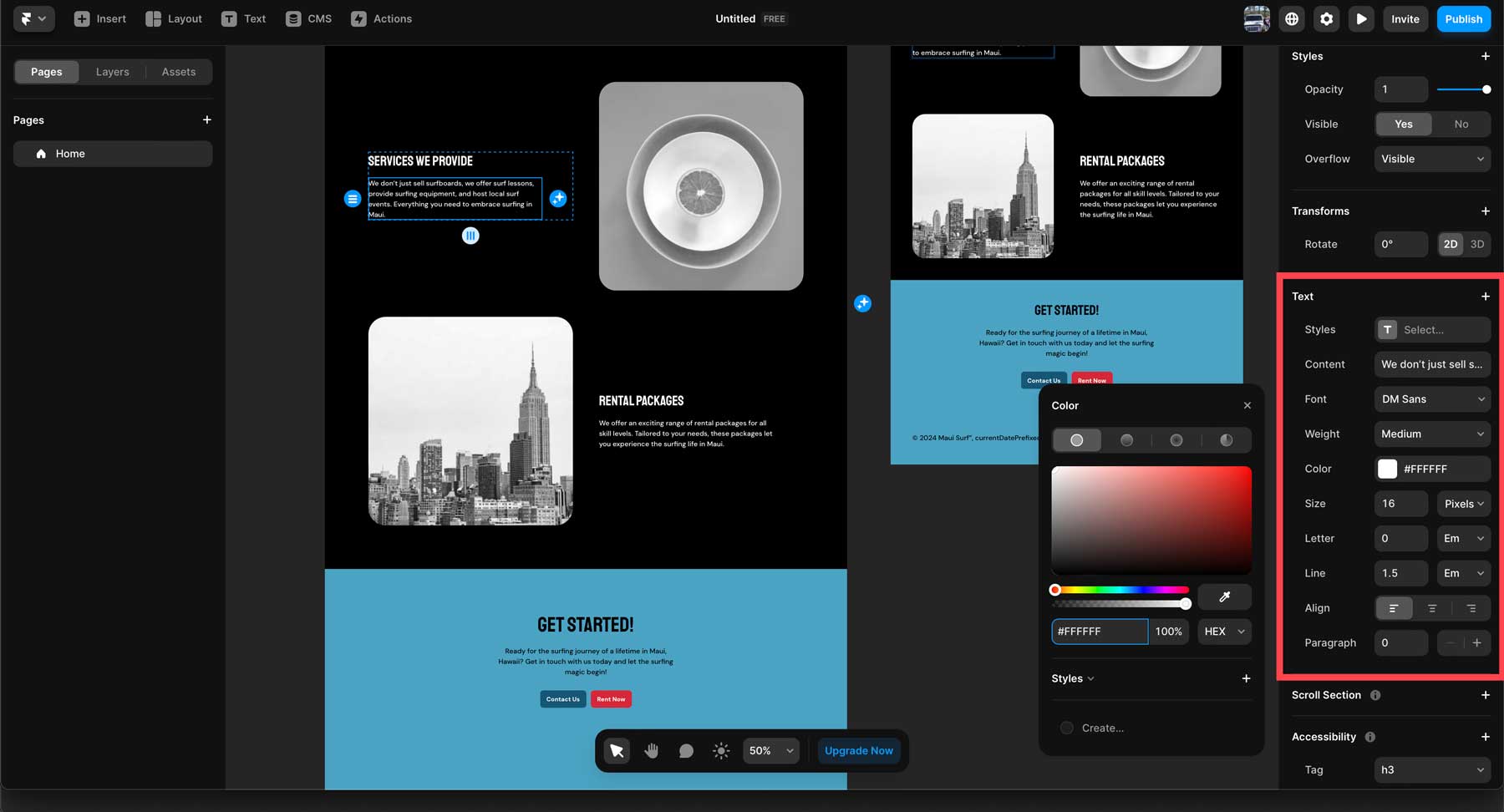Open the CMS panel
Viewport: 1504px width, 812px height.
coord(308,18)
